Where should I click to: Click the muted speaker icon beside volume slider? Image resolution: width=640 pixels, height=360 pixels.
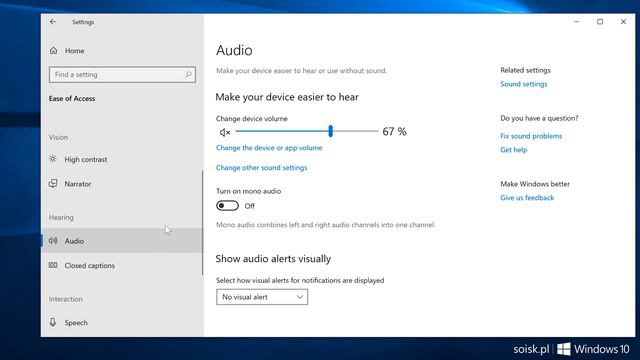(x=224, y=132)
